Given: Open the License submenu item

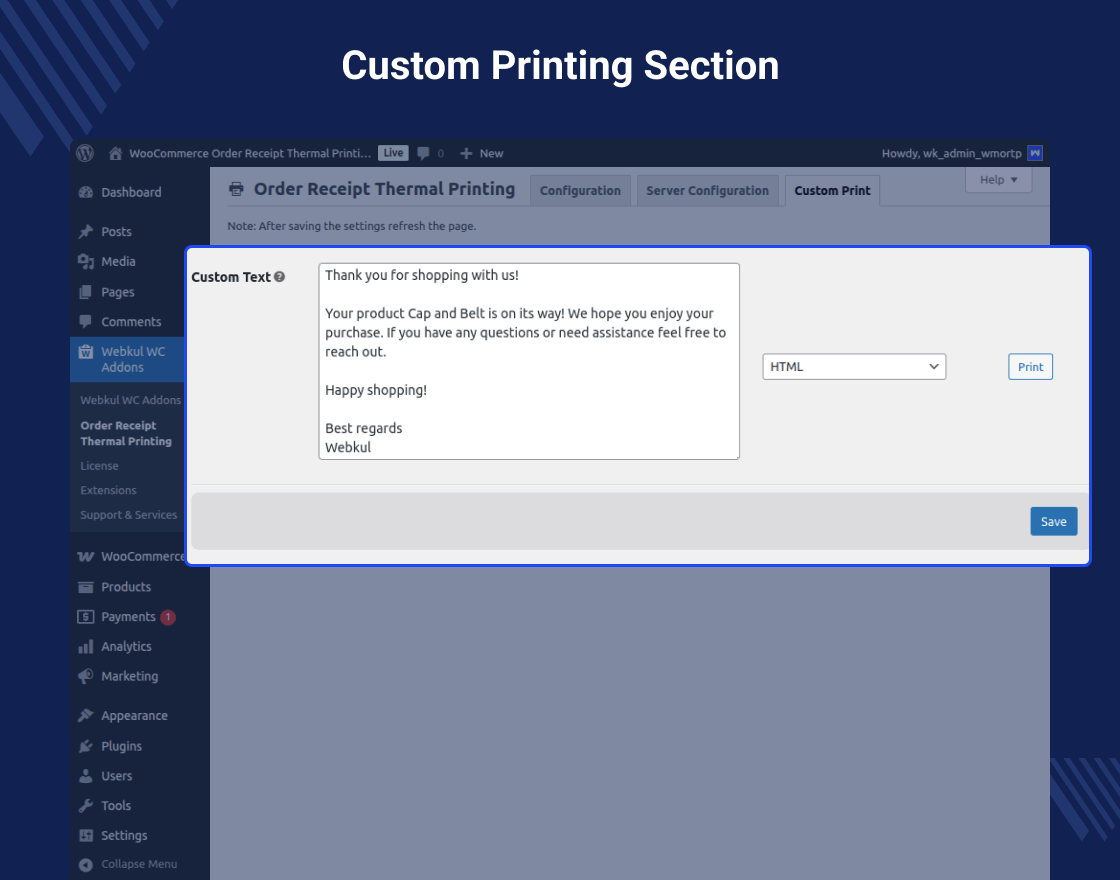Looking at the screenshot, I should (x=99, y=466).
